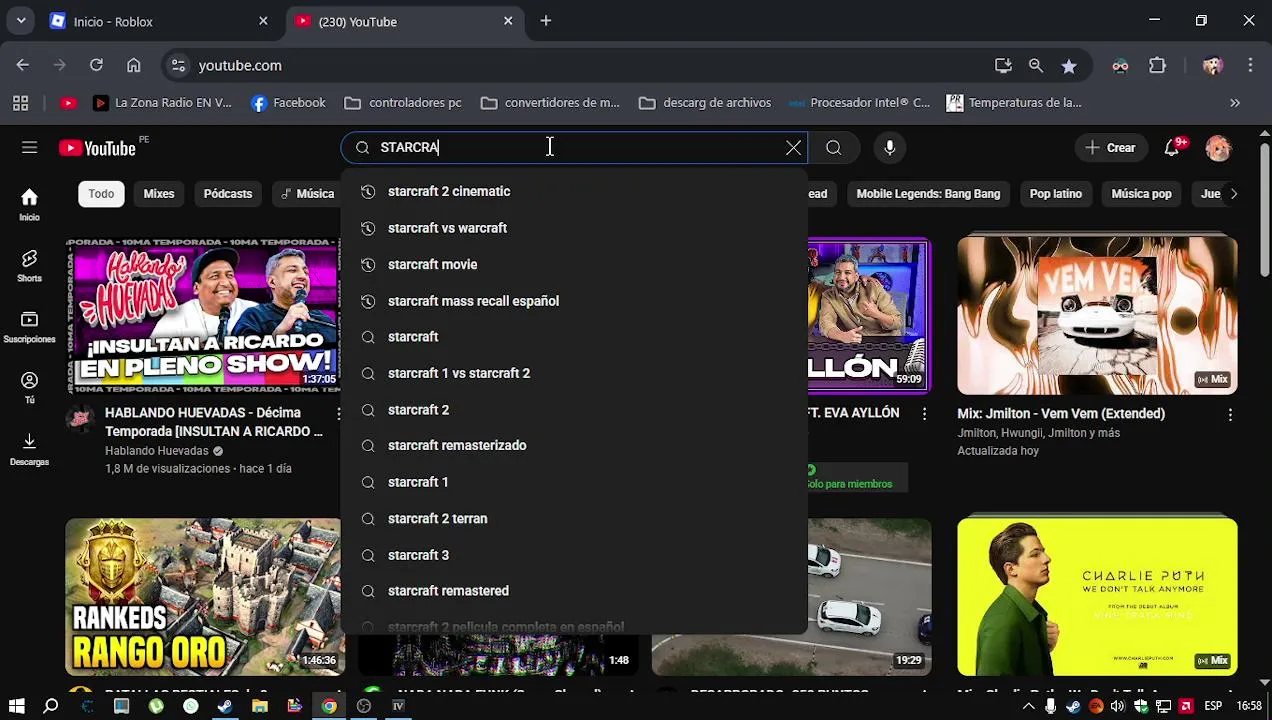Image resolution: width=1272 pixels, height=720 pixels.
Task: Open Temperaturas de la... bookmark
Action: coord(1014,103)
